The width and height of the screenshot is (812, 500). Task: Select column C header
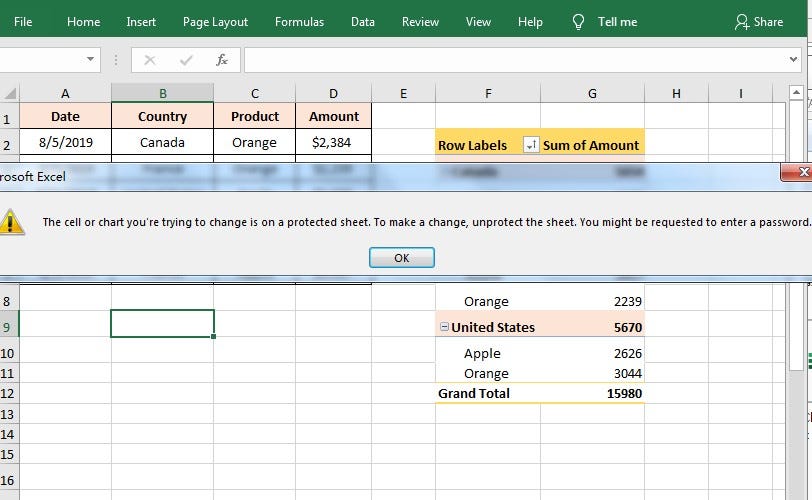pyautogui.click(x=255, y=93)
